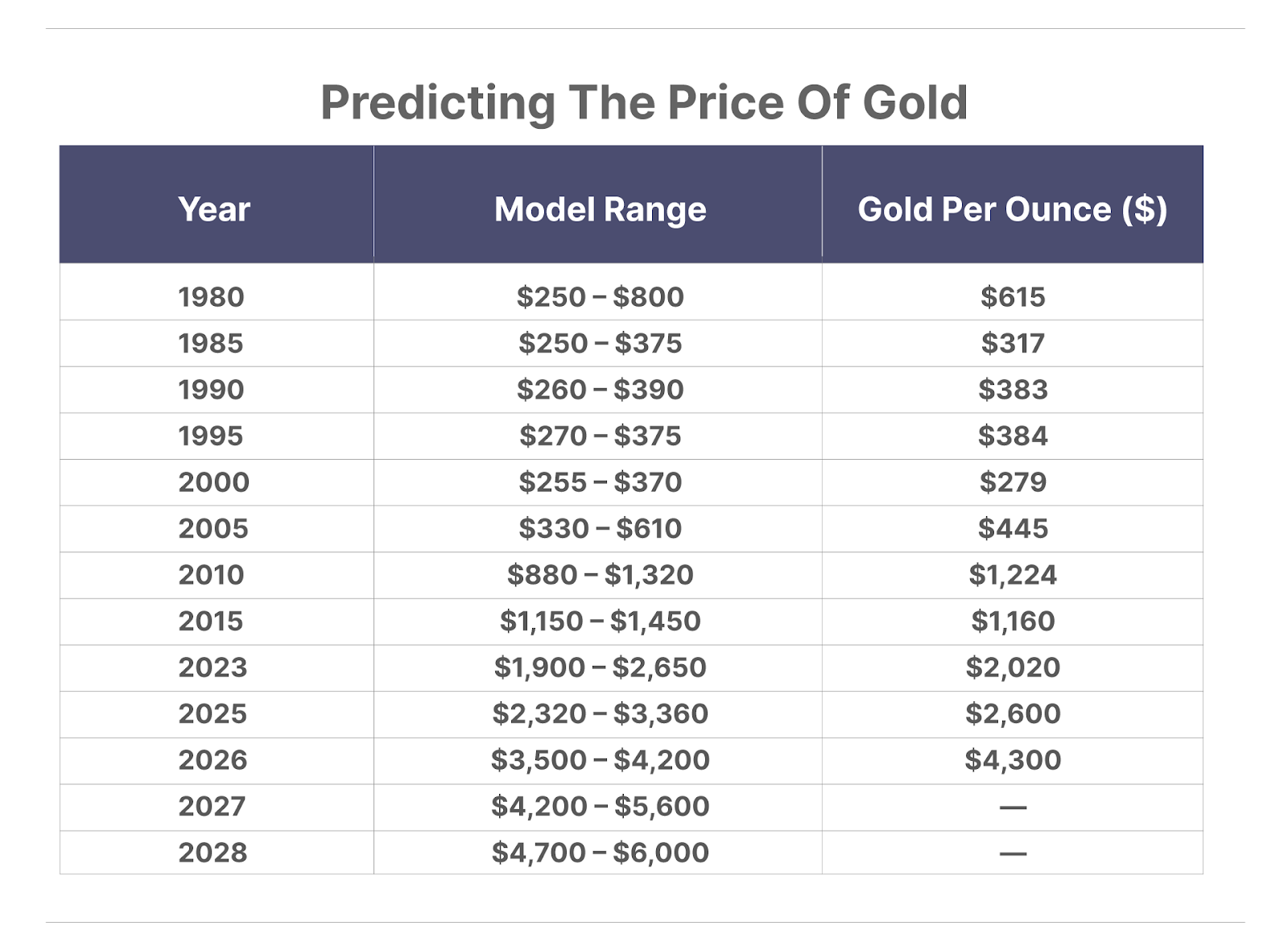Select the 2027 year cell

[x=213, y=807]
